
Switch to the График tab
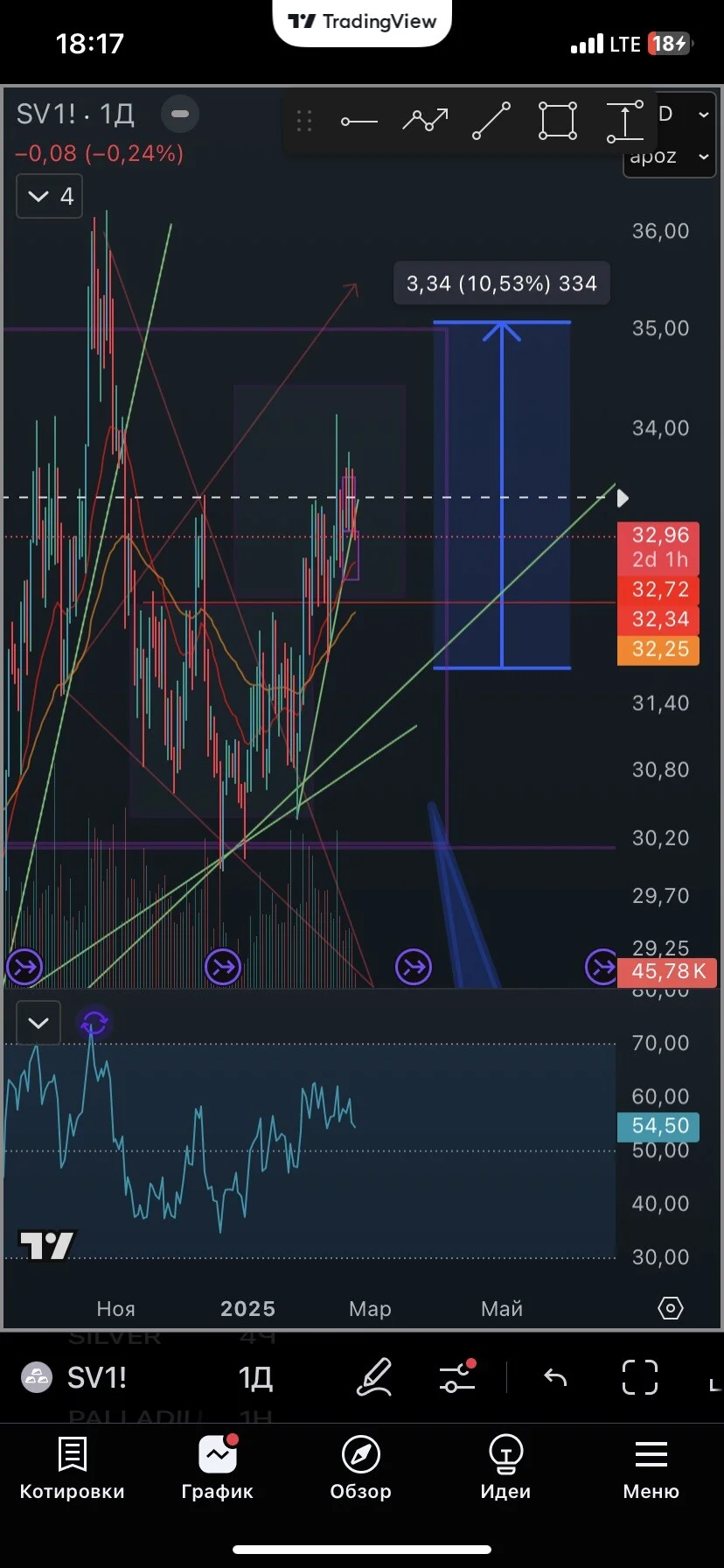pyautogui.click(x=217, y=1469)
